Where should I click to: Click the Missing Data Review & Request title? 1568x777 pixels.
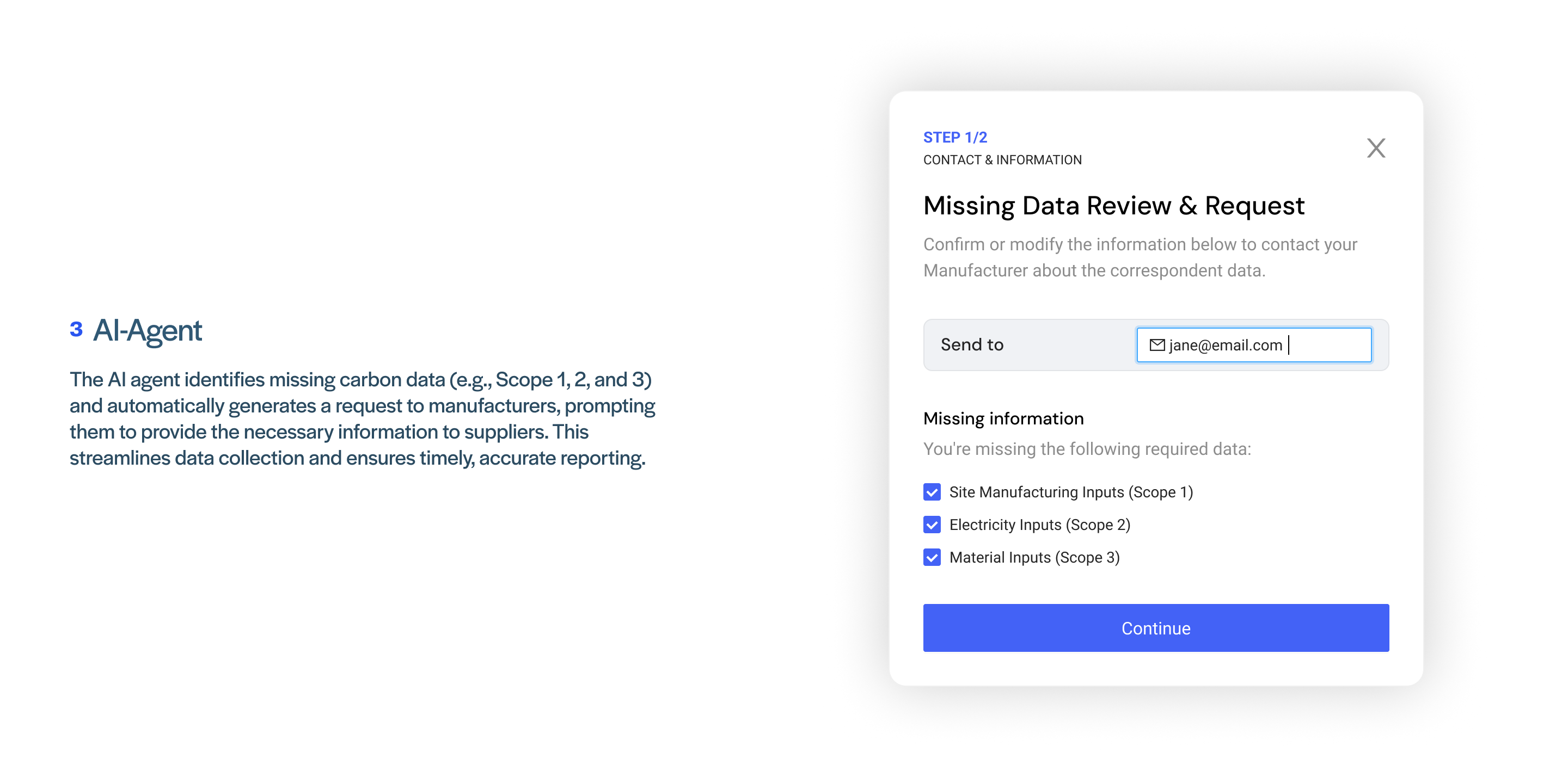(1113, 206)
